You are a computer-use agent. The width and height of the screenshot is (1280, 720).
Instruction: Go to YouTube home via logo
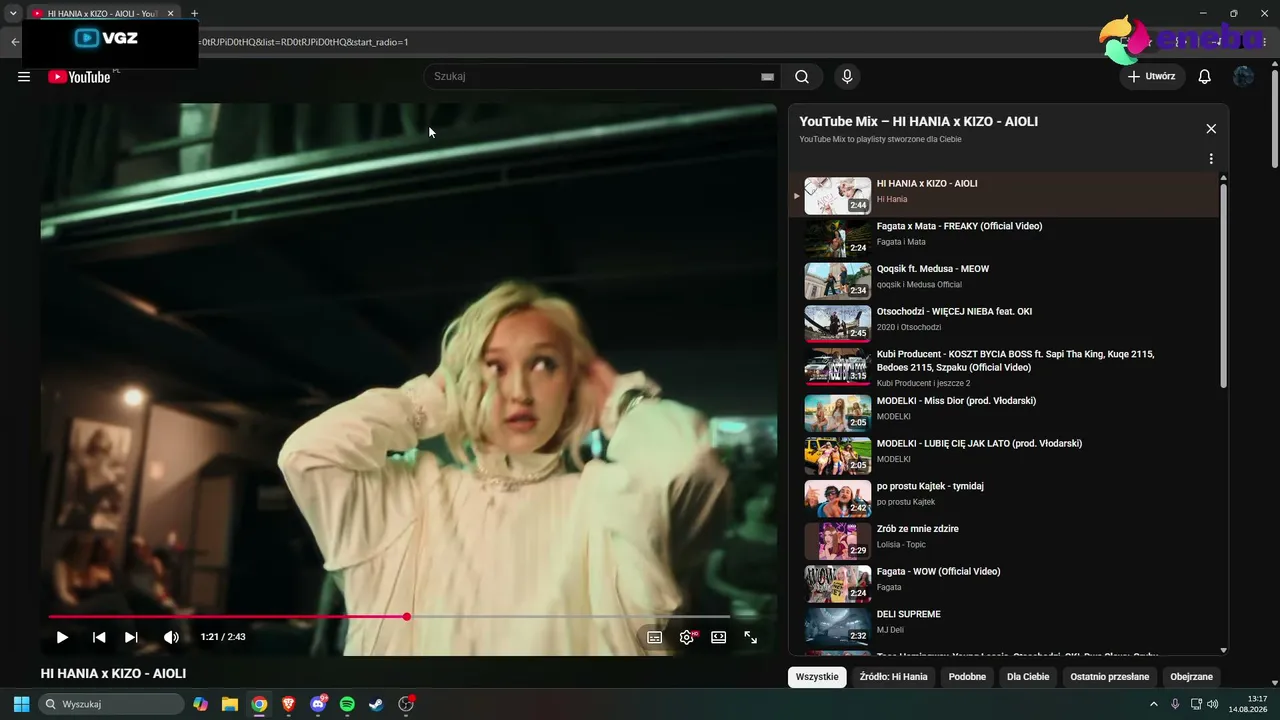(79, 77)
